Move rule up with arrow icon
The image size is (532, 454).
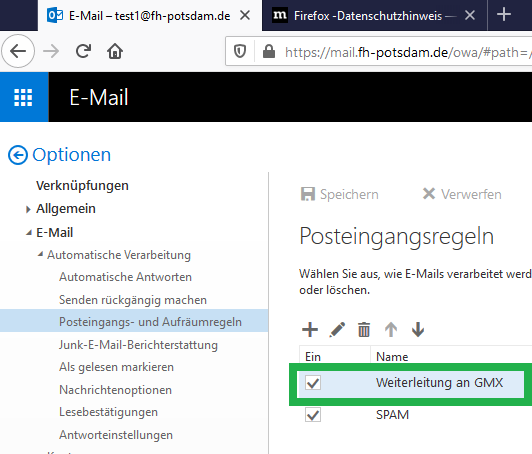(391, 329)
